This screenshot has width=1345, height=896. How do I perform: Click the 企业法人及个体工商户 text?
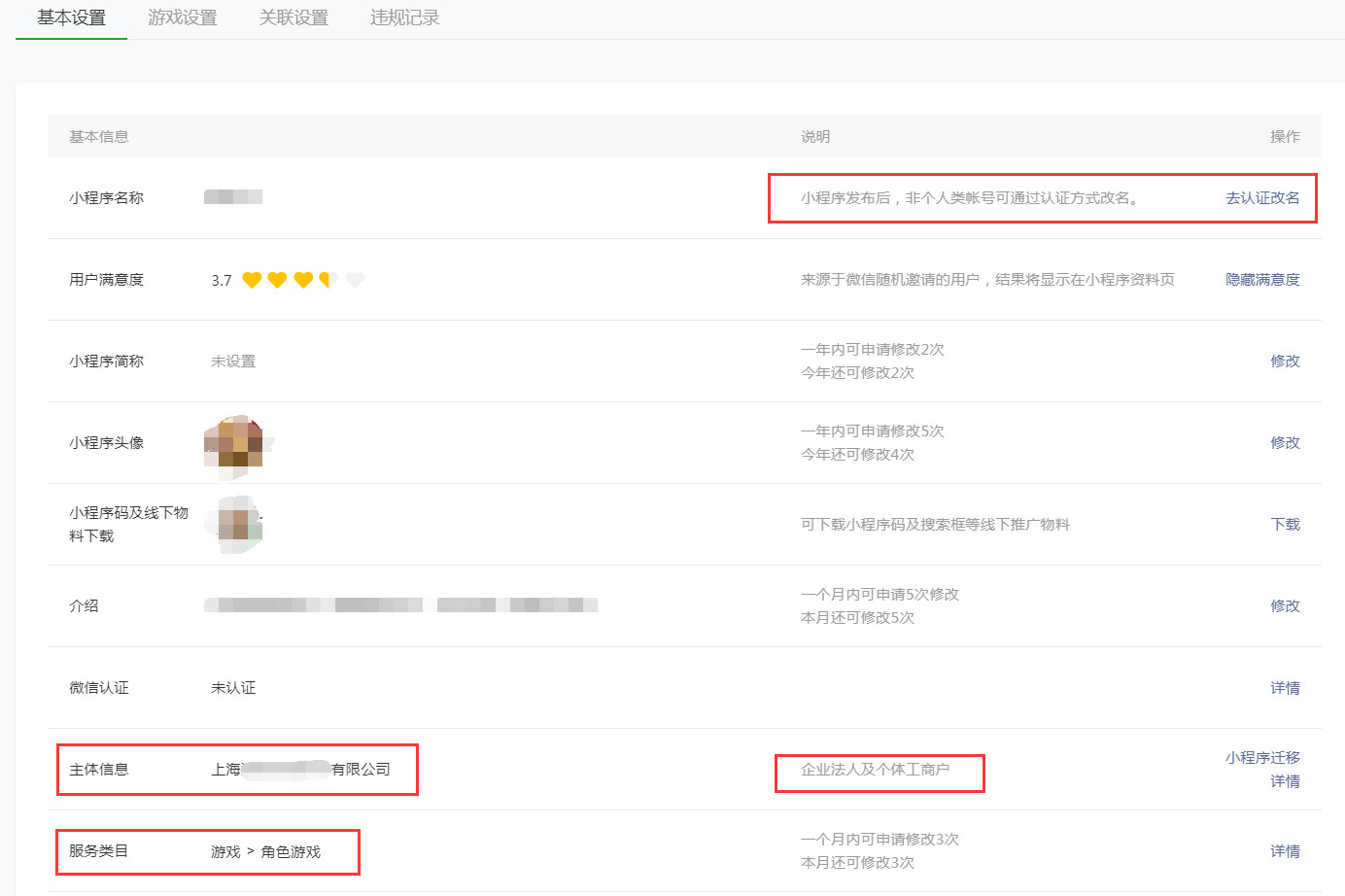pyautogui.click(x=875, y=769)
